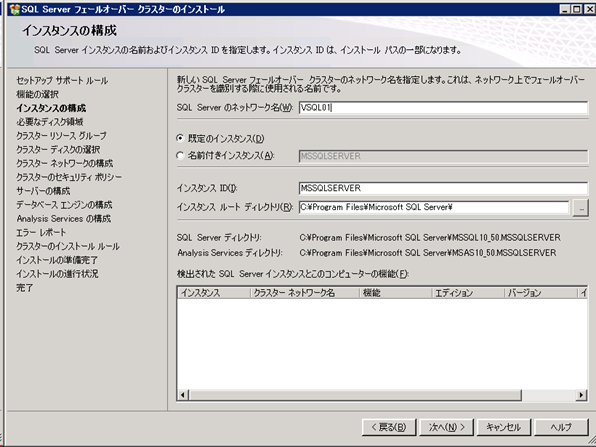Open the browse button for instance root directory
Viewport: 596px width, 447px height.
pyautogui.click(x=580, y=208)
